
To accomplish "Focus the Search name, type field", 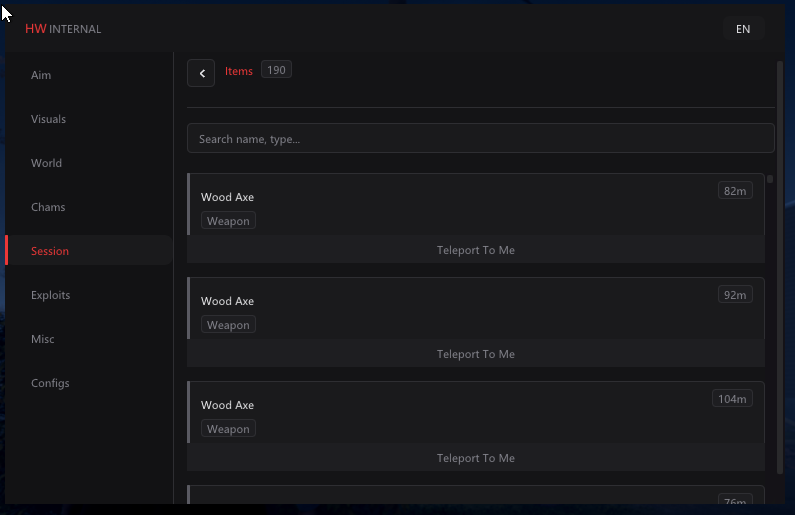I will click(481, 138).
